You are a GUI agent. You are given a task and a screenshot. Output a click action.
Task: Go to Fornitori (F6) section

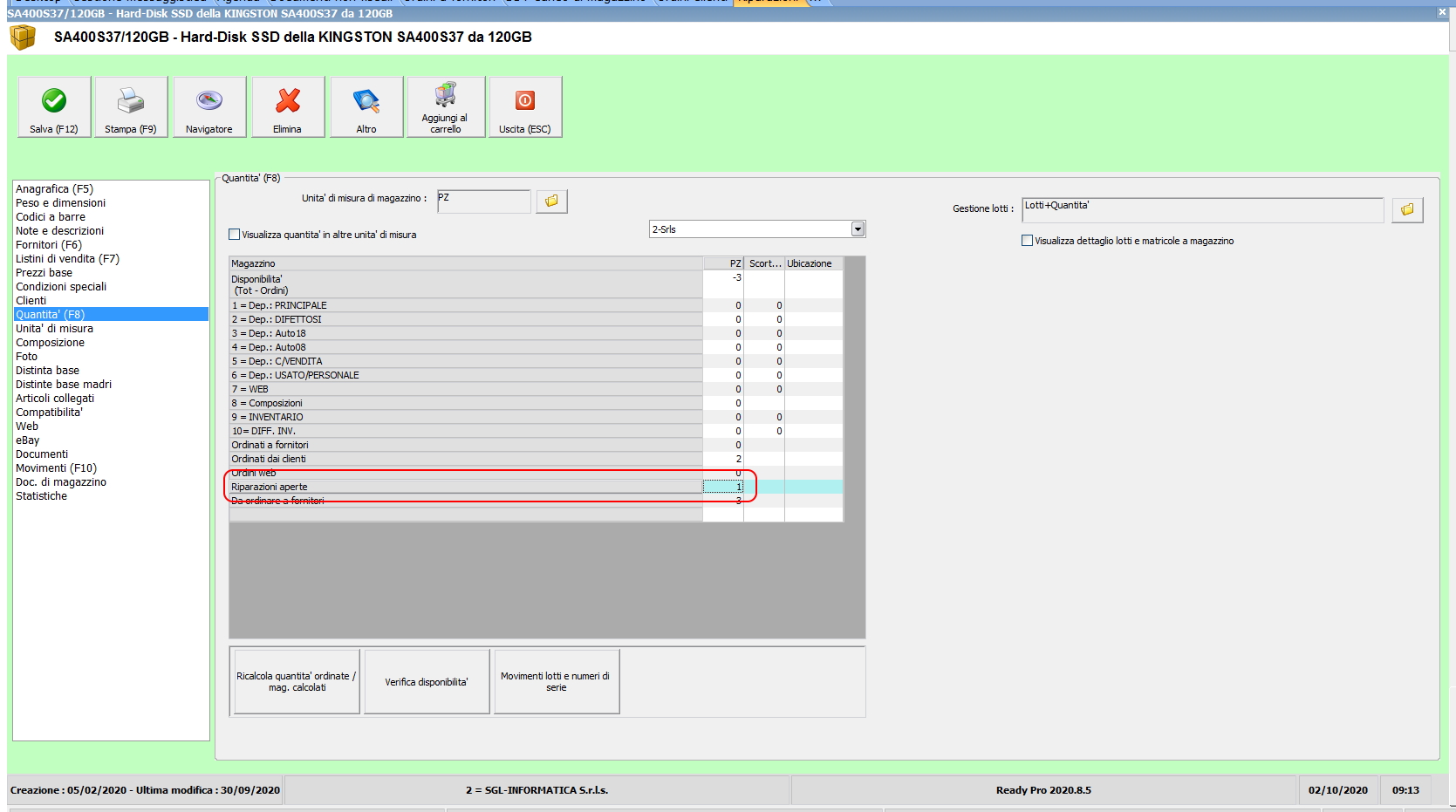pyautogui.click(x=49, y=244)
